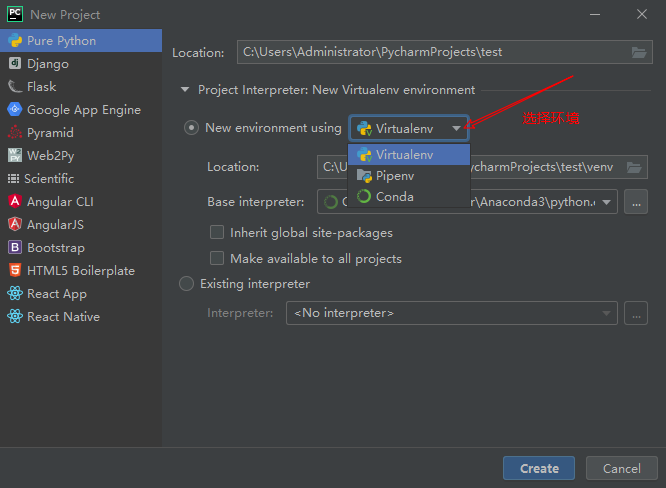The image size is (666, 488).
Task: Expand Base interpreter dropdown arrow
Action: pyautogui.click(x=607, y=202)
